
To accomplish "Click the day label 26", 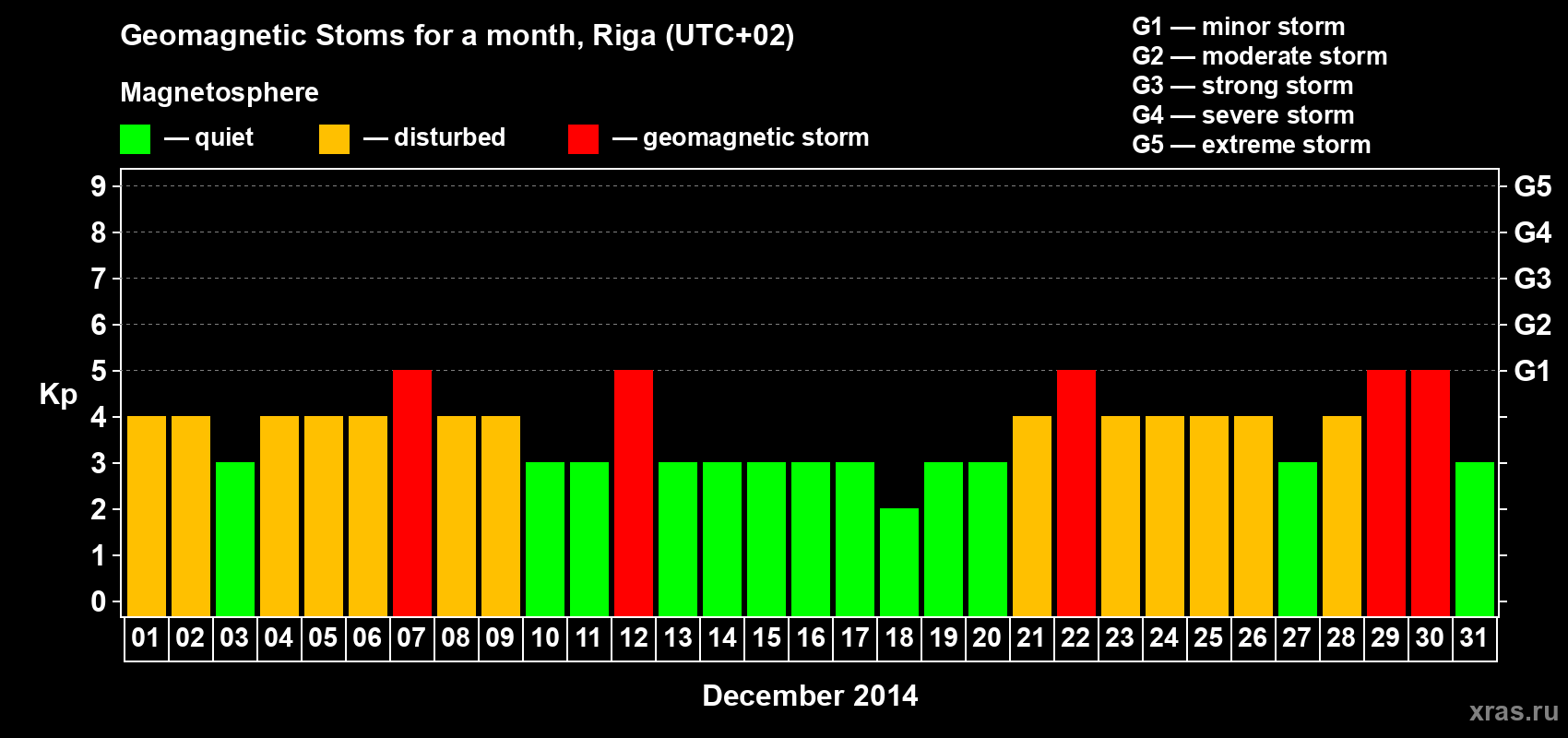I will (x=1253, y=637).
